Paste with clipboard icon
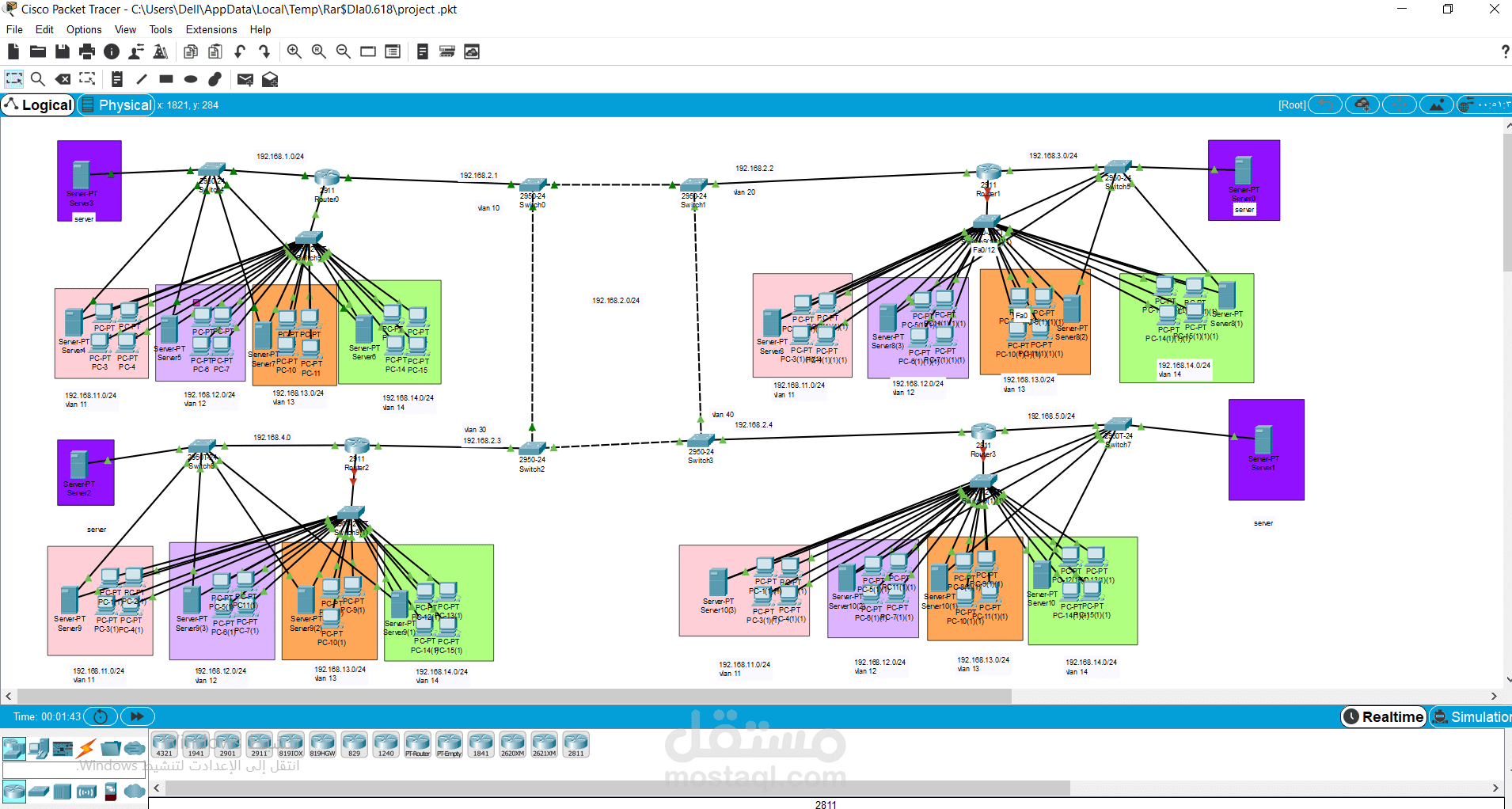Viewport: 1512px width, 809px height. (215, 51)
